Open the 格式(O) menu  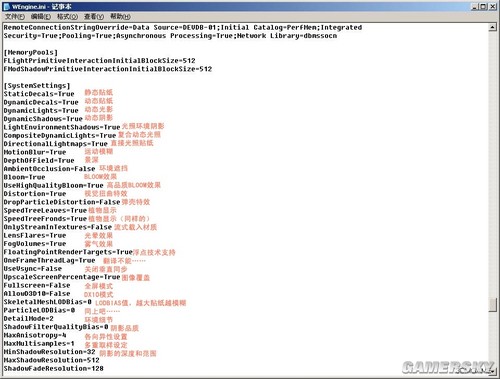67,16
